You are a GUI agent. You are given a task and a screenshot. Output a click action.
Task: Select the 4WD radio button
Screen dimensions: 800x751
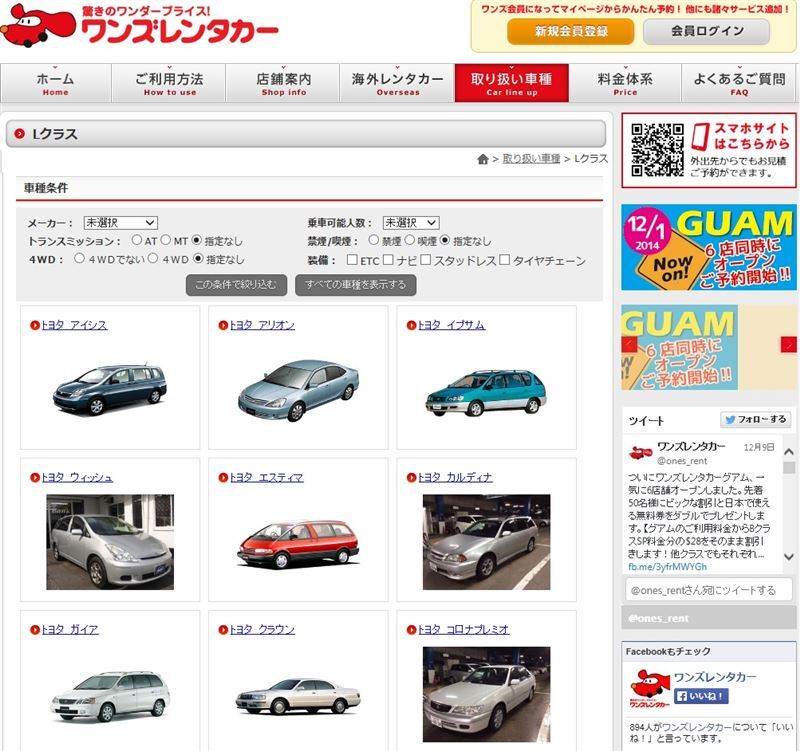point(153,258)
